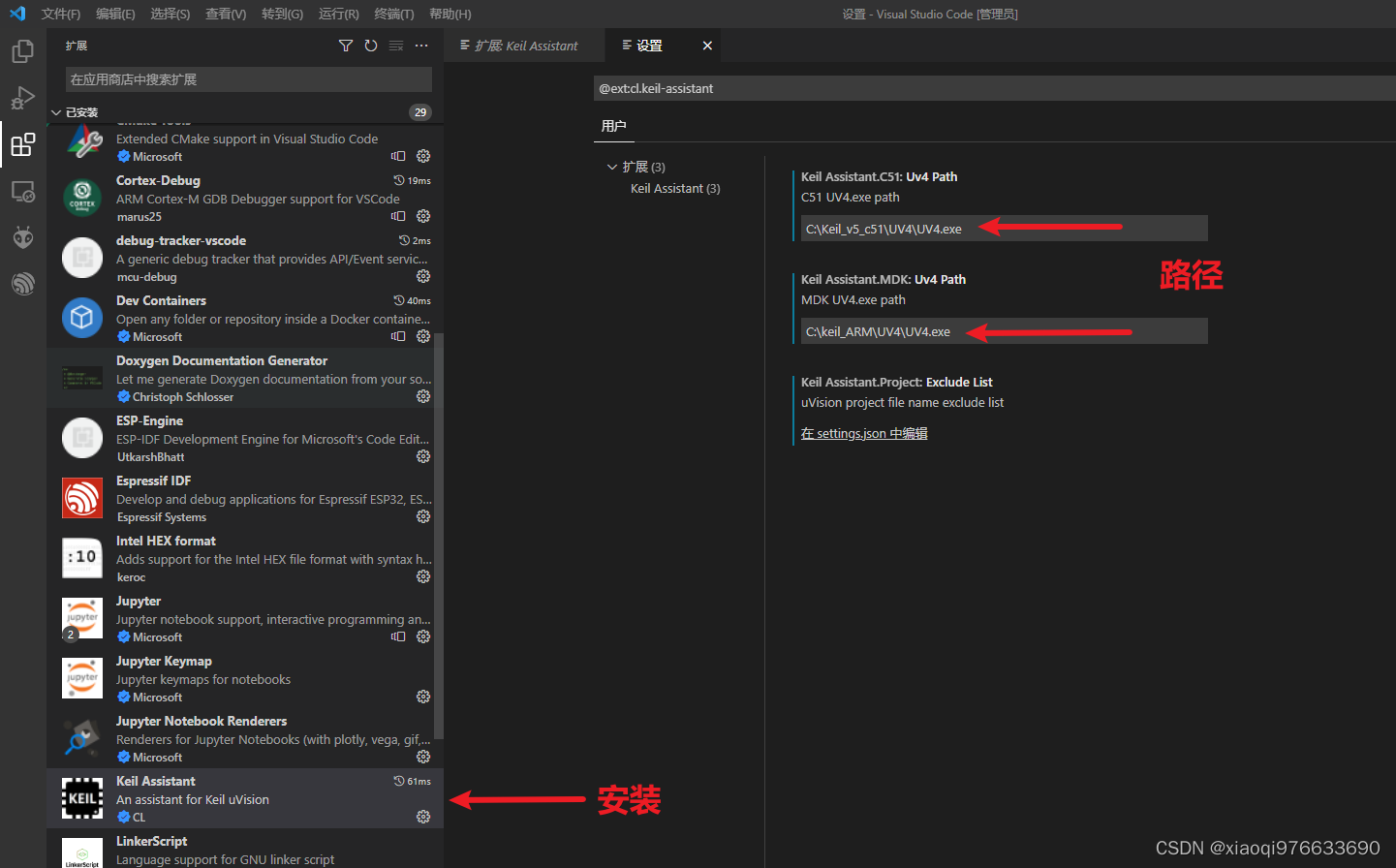Open the 终端(T) menu
Screen dimensions: 1396x868
[394, 14]
